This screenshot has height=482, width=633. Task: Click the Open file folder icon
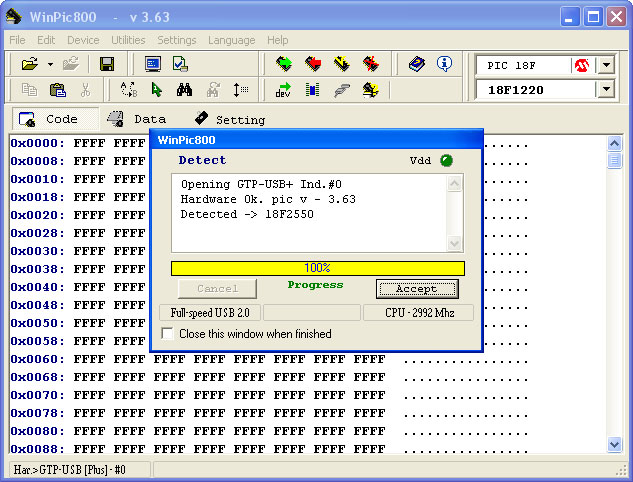tap(30, 64)
